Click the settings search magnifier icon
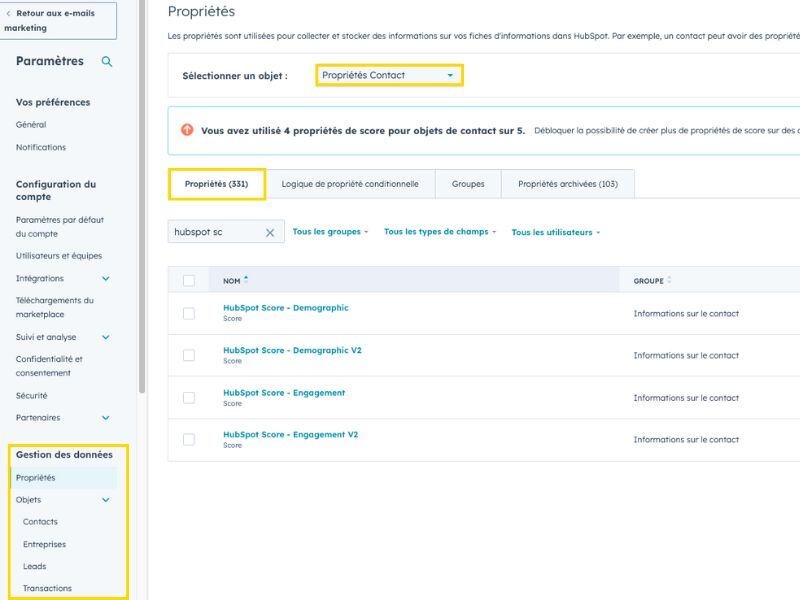 [x=107, y=62]
